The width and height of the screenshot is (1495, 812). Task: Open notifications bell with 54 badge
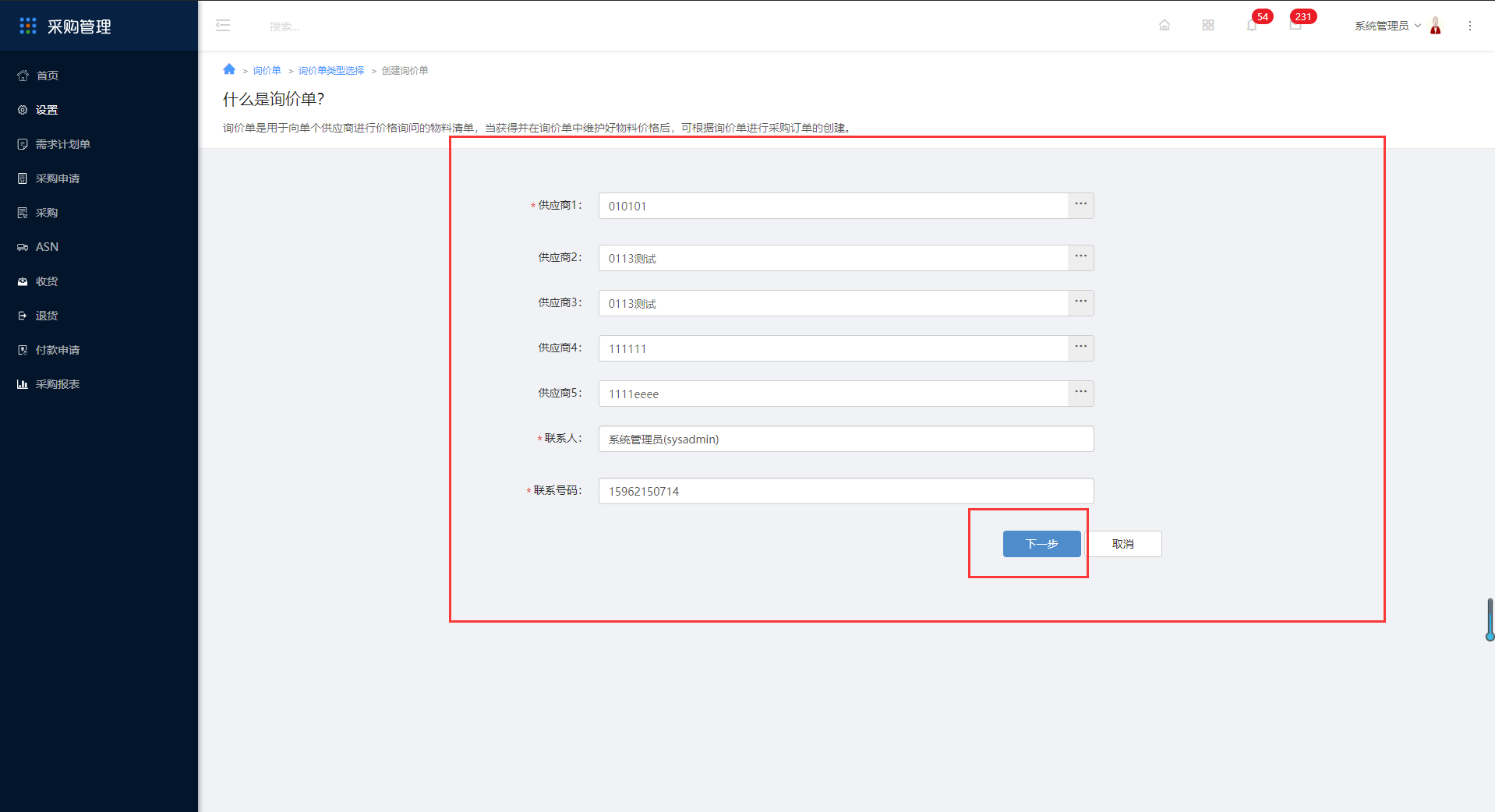tap(1252, 26)
